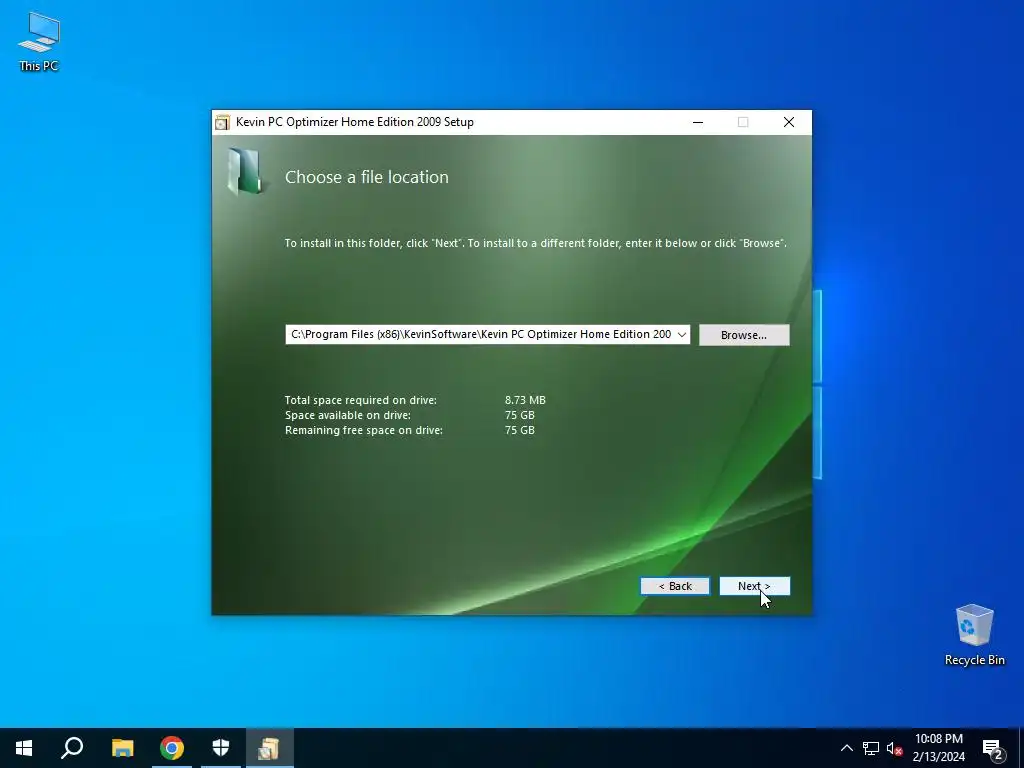
Task: Minimize the setup window
Action: (x=698, y=122)
